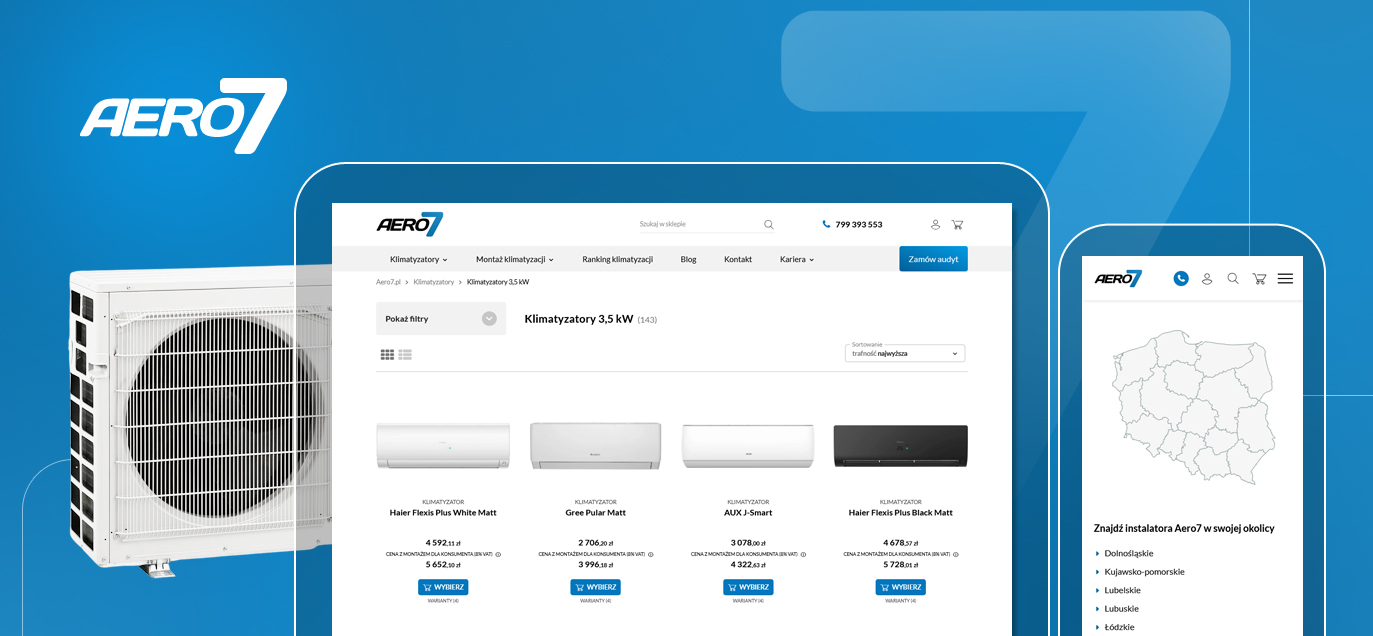The height and width of the screenshot is (636, 1373).
Task: Open the shopping cart icon in desktop header
Action: tap(957, 225)
